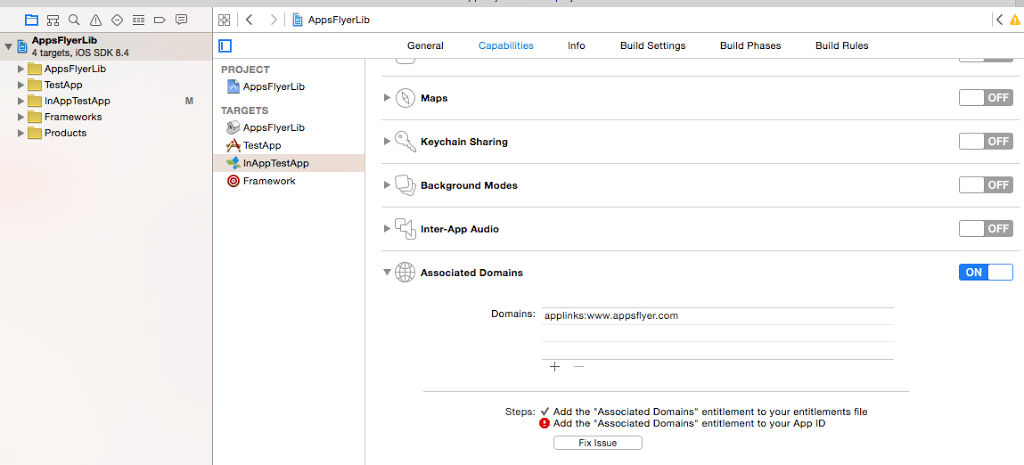Screen dimensions: 1024x465
Task: Click the Associated Domains label
Action: [x=472, y=272]
